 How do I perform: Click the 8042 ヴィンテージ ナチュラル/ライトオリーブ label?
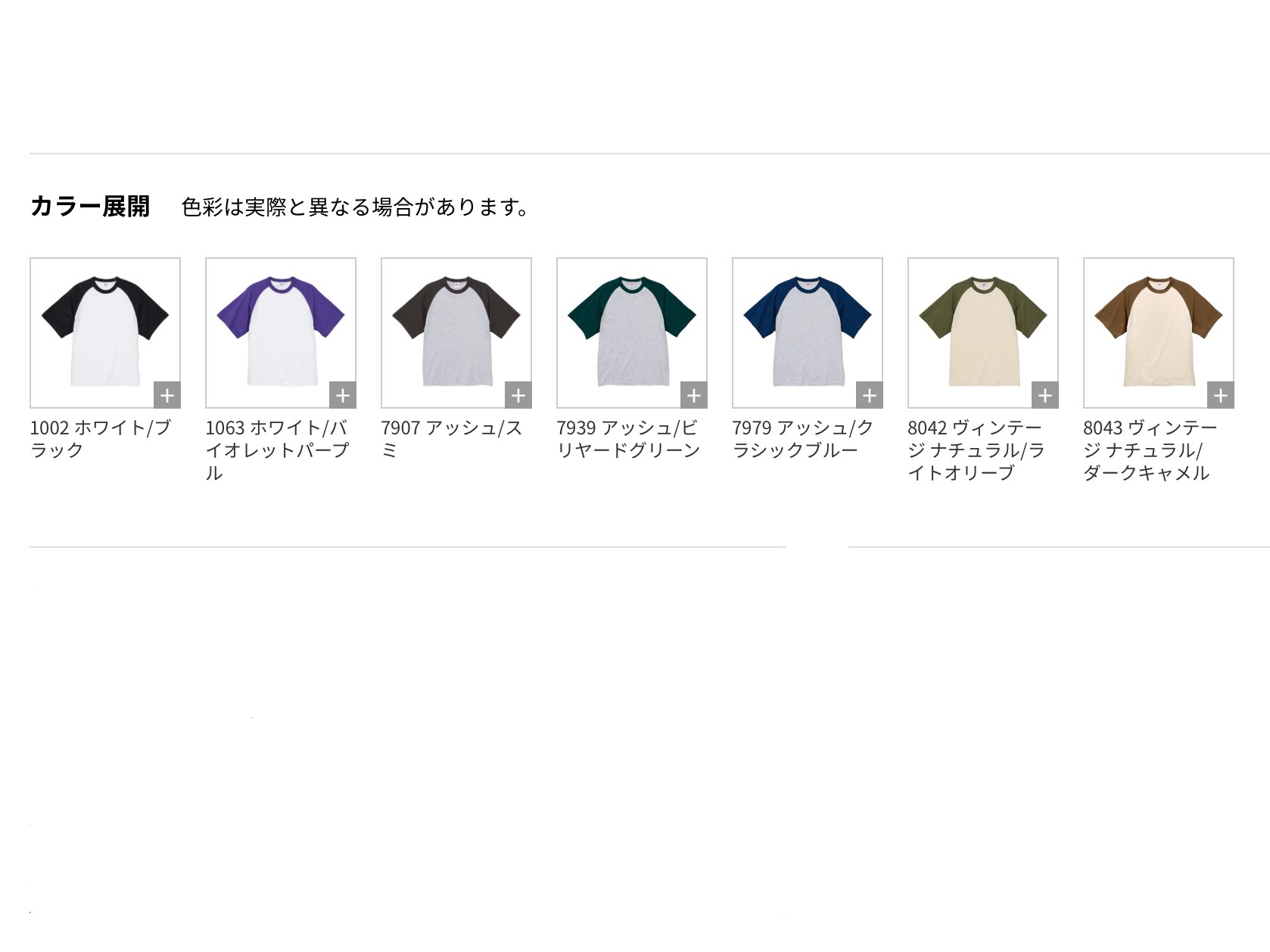tap(976, 450)
